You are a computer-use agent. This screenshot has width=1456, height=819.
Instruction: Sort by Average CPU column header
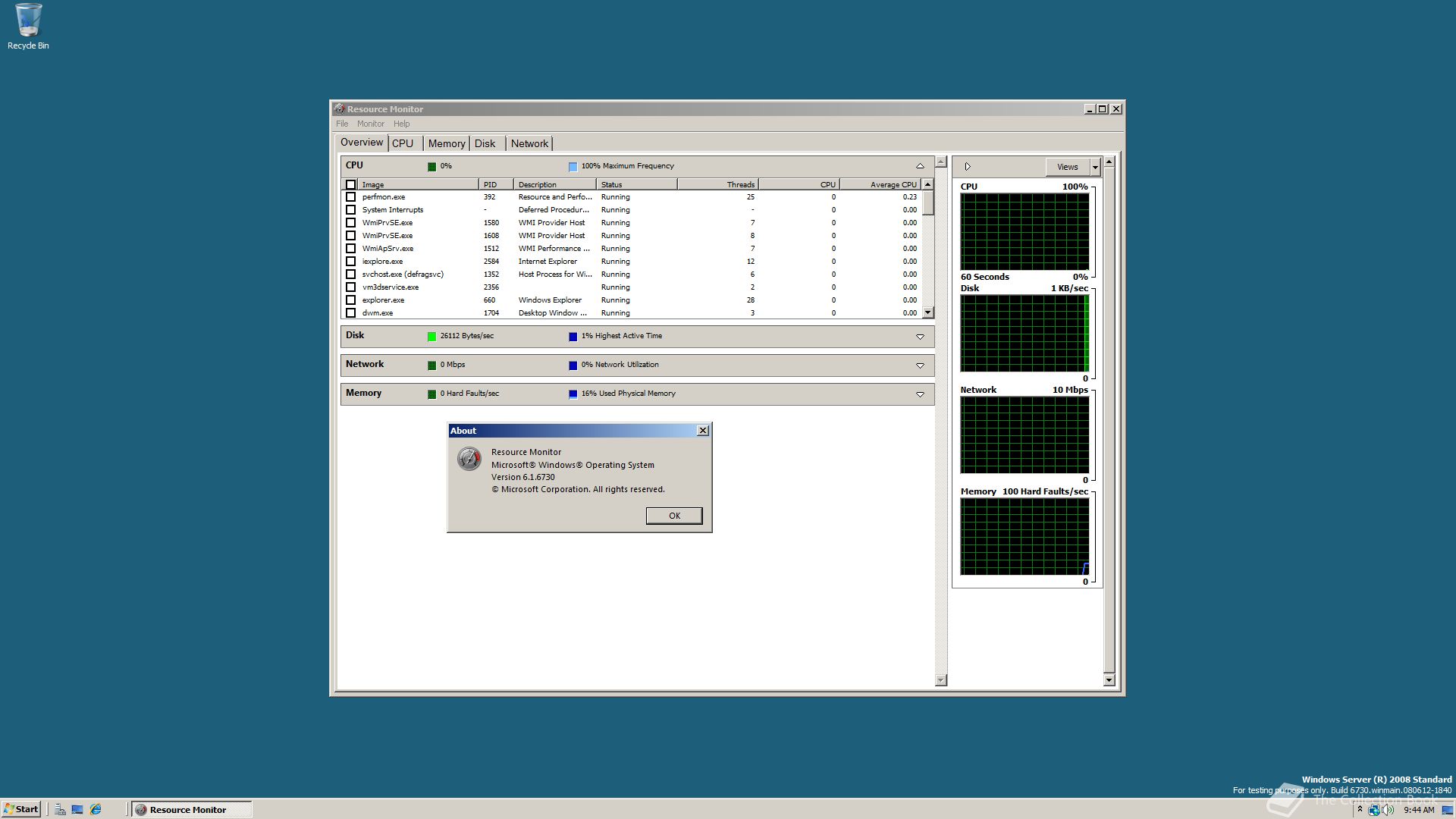(880, 184)
